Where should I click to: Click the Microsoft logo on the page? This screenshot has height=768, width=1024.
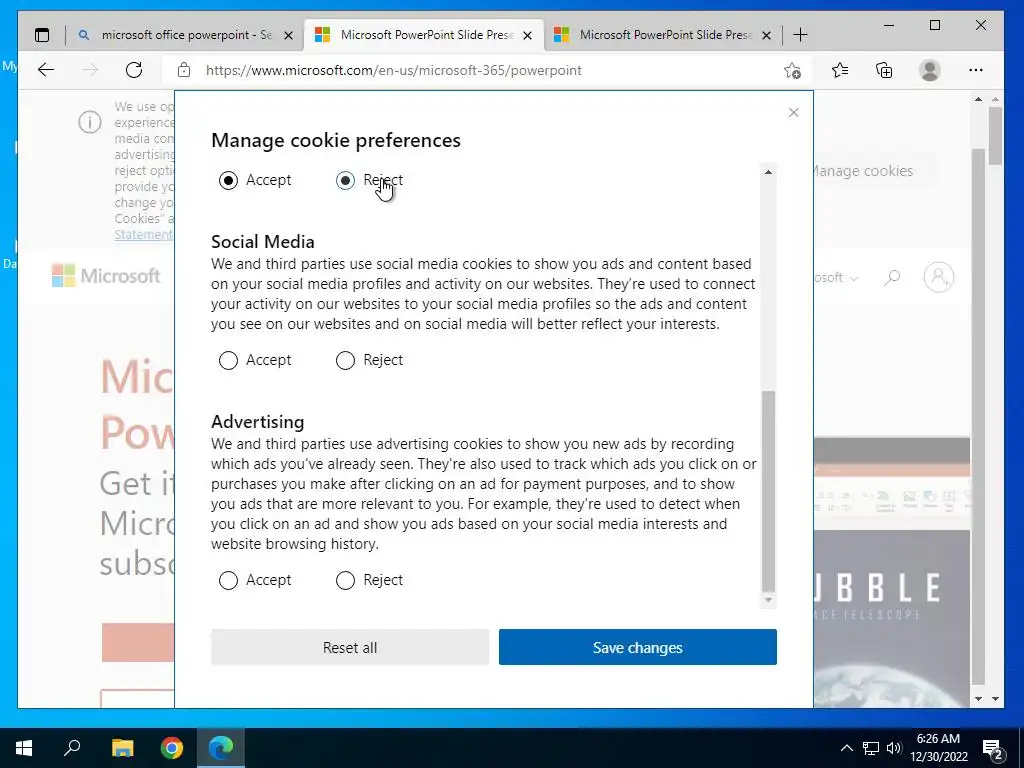coord(106,276)
